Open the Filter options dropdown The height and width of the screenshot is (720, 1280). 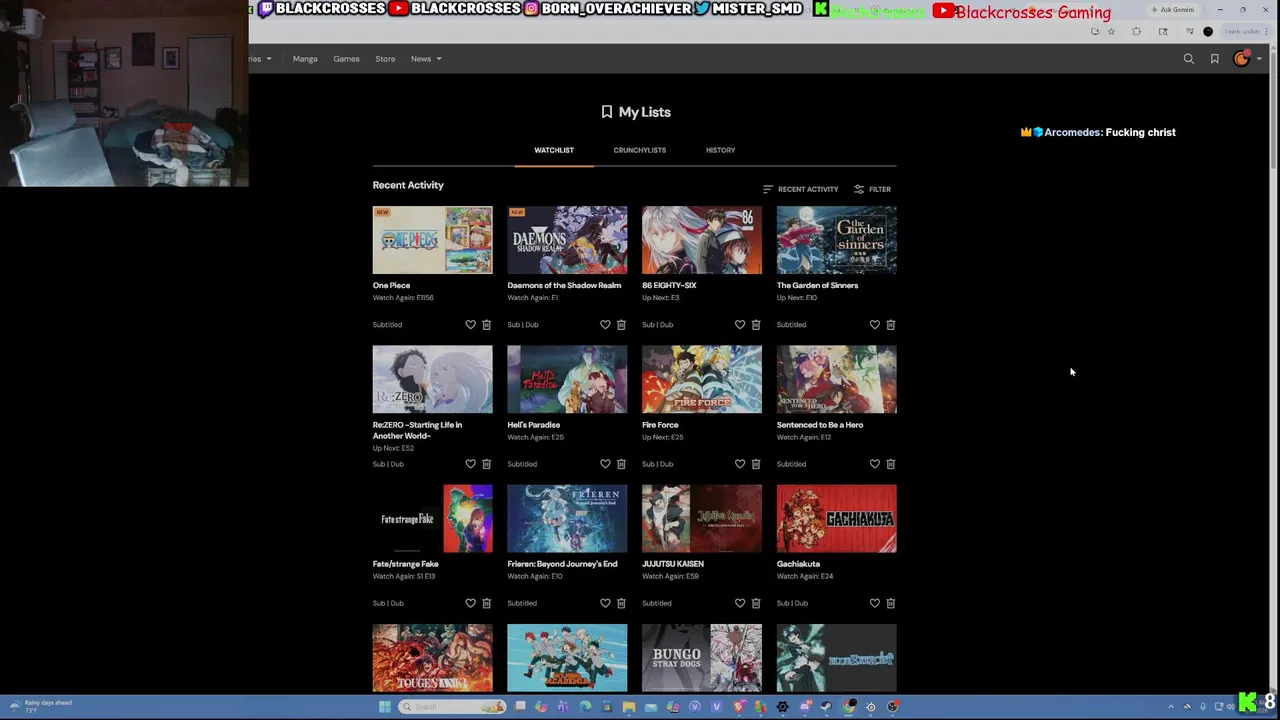872,189
